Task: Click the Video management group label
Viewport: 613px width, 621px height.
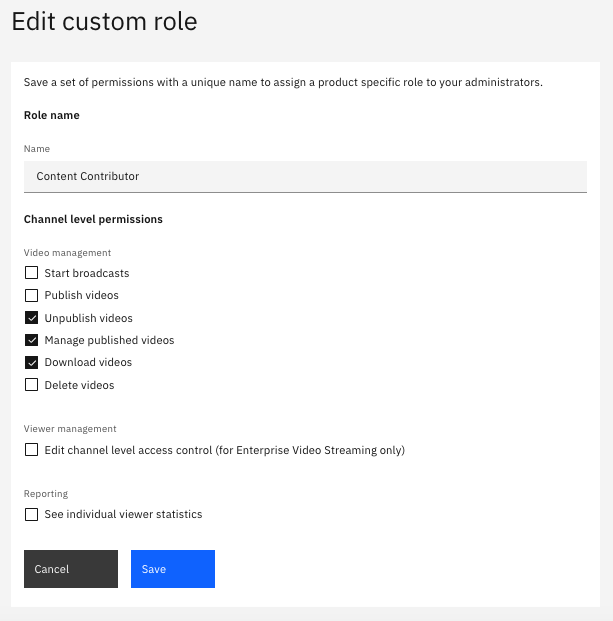Action: coord(67,253)
